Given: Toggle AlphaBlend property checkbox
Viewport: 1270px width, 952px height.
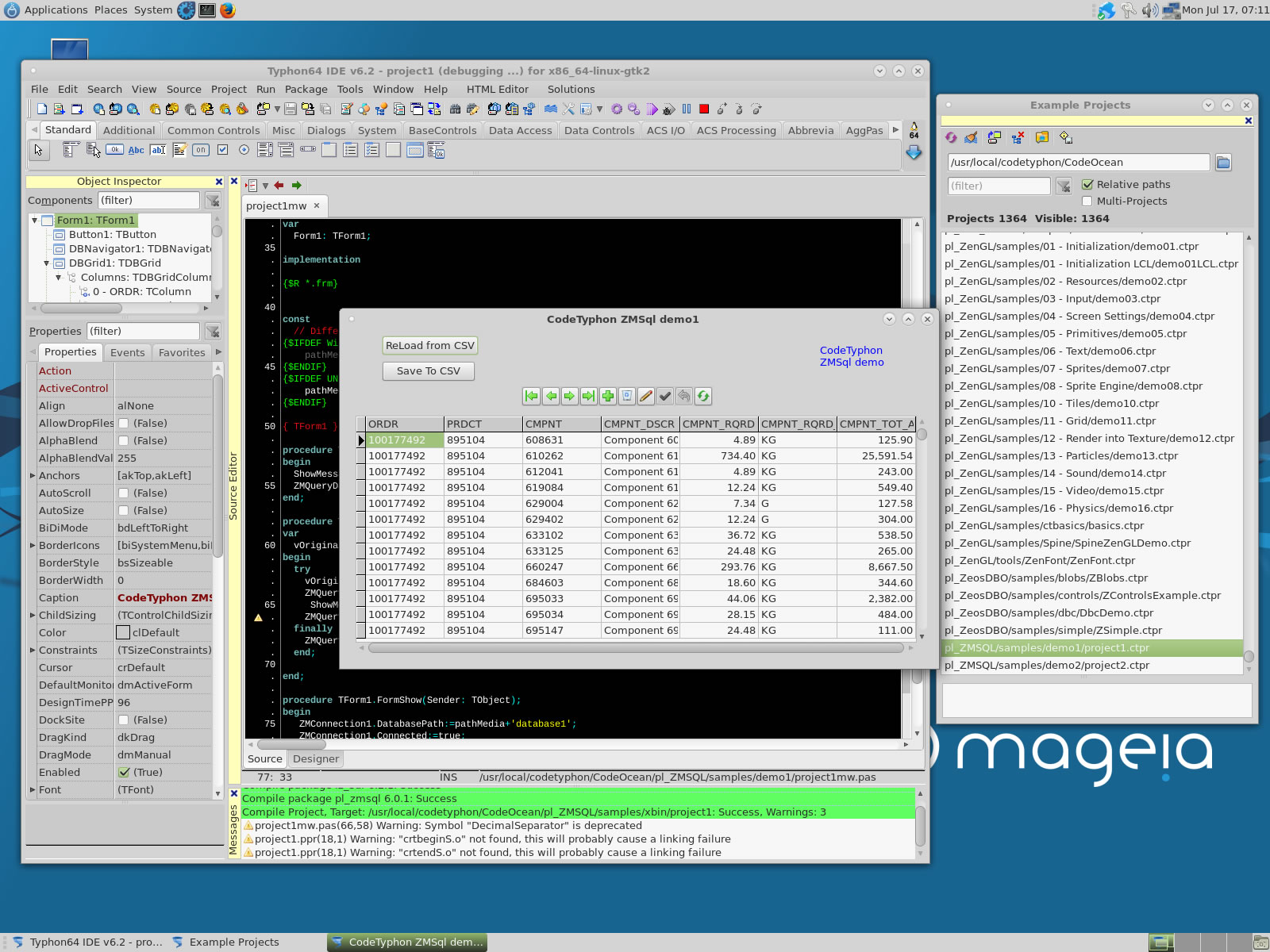Looking at the screenshot, I should point(124,440).
